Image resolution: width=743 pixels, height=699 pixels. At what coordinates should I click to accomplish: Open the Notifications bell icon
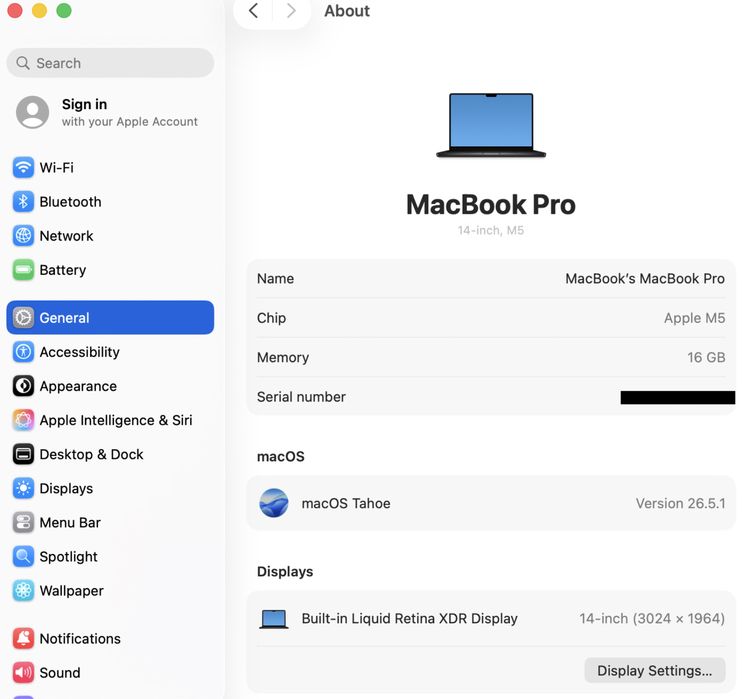pos(23,638)
